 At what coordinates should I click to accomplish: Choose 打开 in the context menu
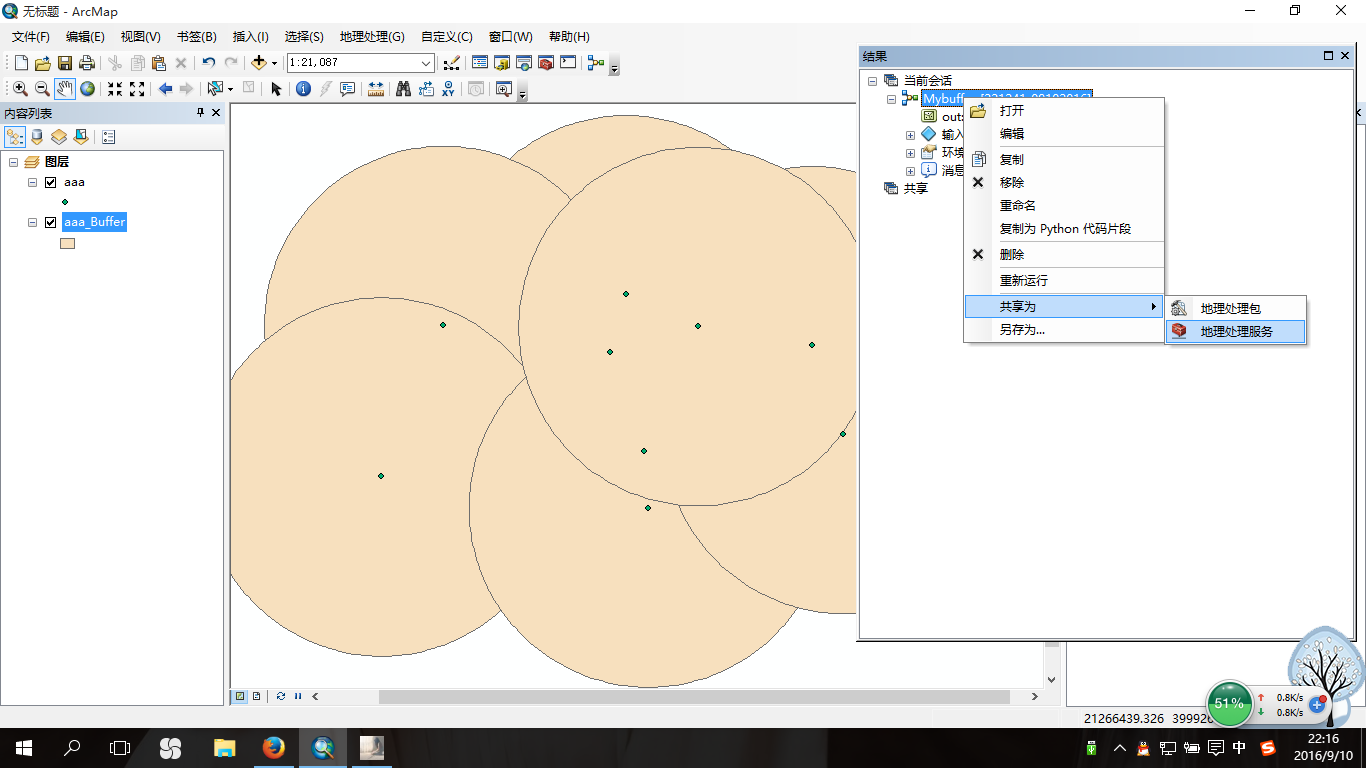1065,110
